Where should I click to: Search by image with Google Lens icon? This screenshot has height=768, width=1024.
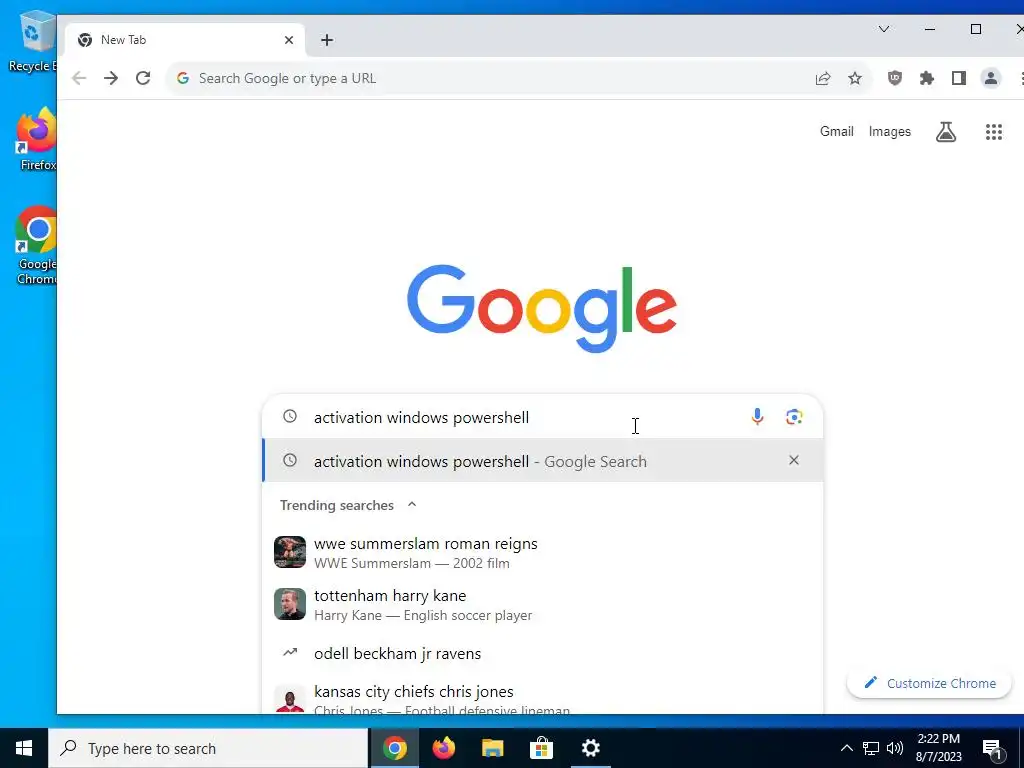point(794,417)
